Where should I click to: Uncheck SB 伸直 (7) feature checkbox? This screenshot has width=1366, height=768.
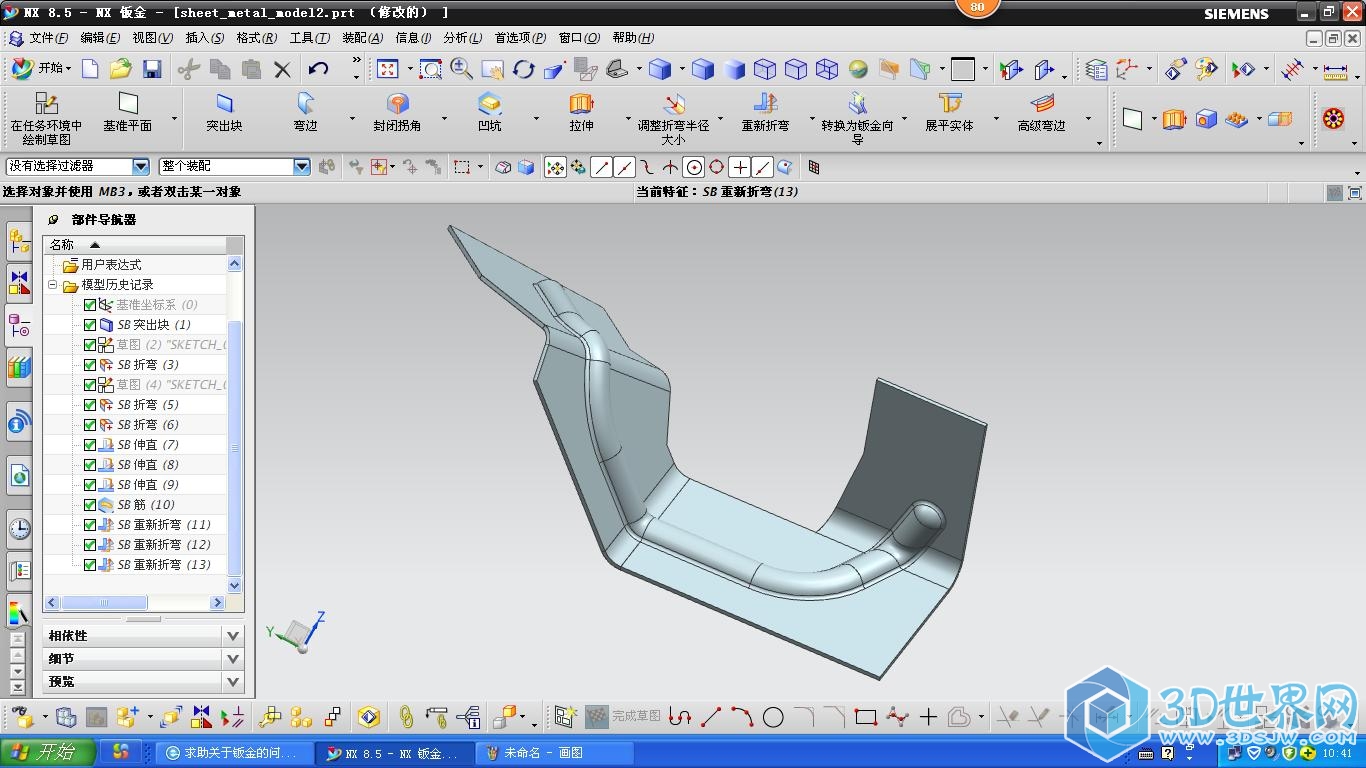click(x=90, y=445)
